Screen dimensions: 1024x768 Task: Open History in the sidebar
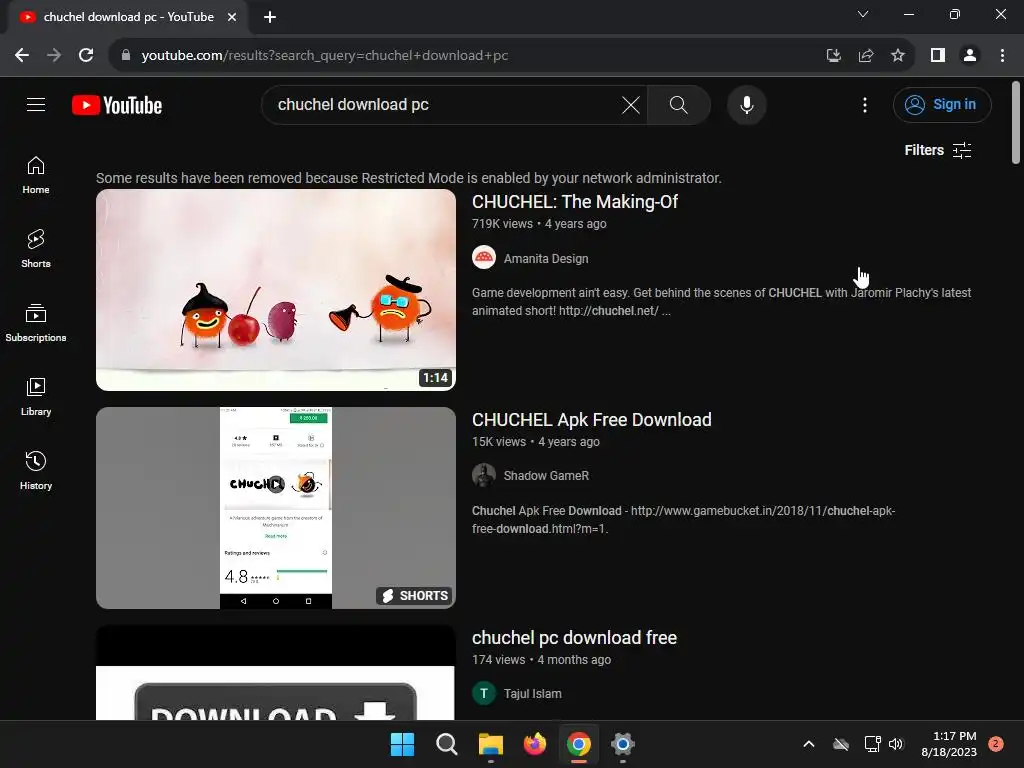(36, 470)
